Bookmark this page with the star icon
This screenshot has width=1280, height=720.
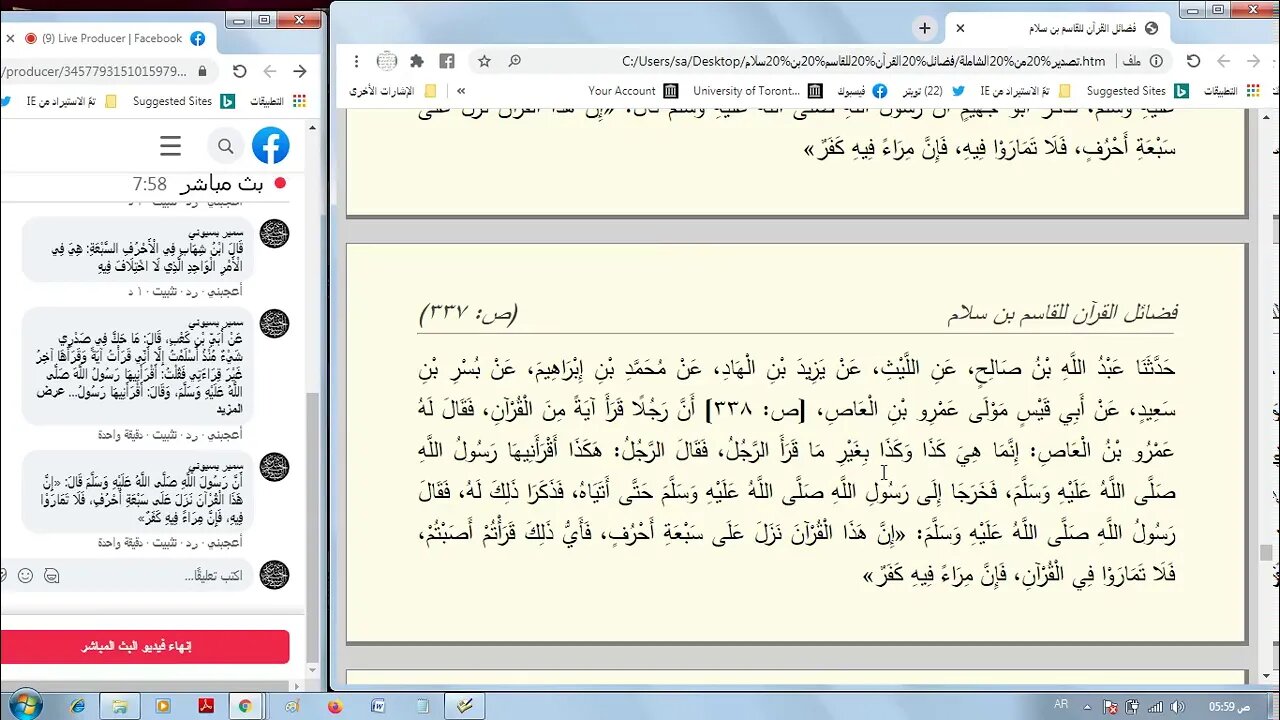[484, 61]
